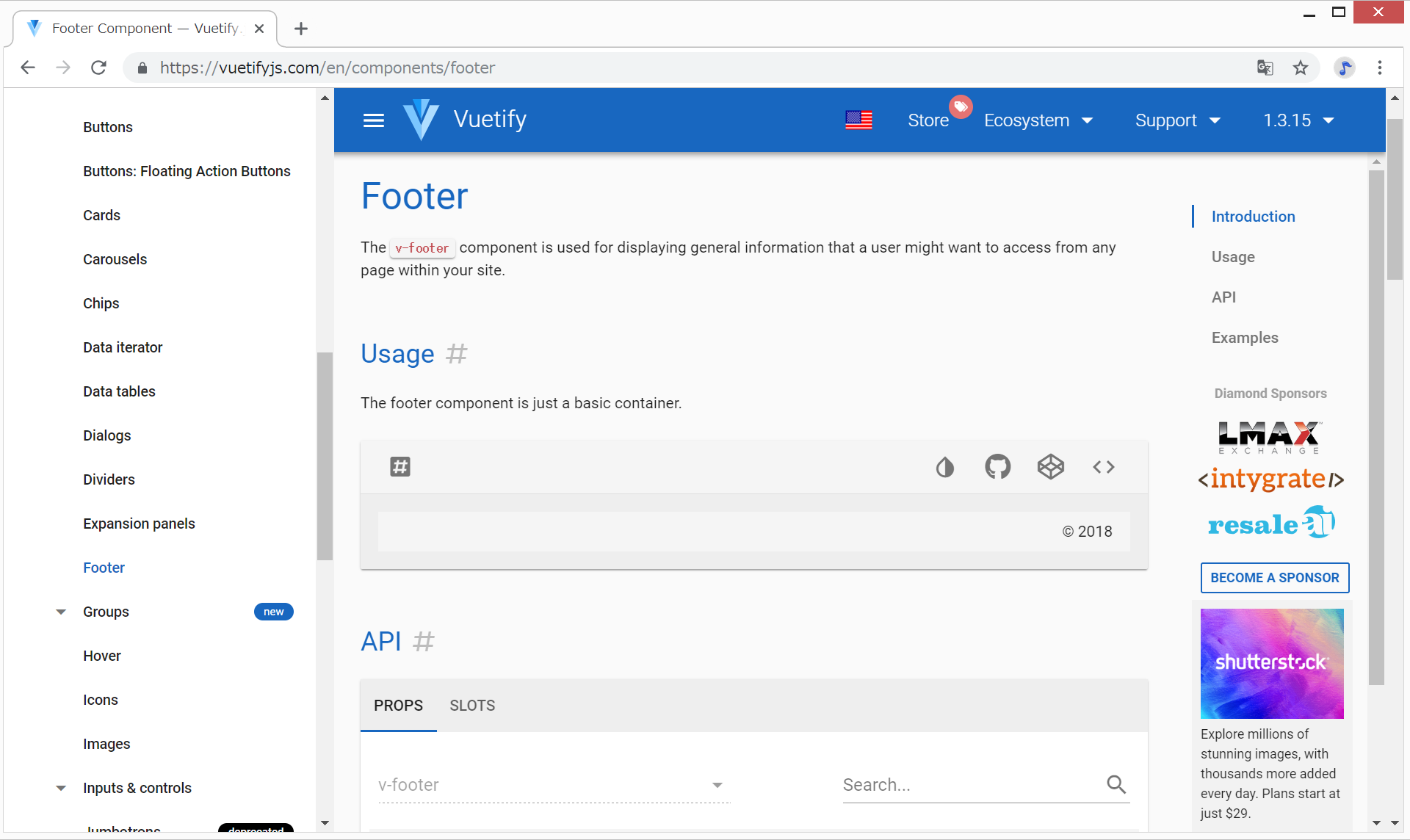This screenshot has height=840, width=1410.
Task: Click the Vuetify logo icon
Action: (x=421, y=120)
